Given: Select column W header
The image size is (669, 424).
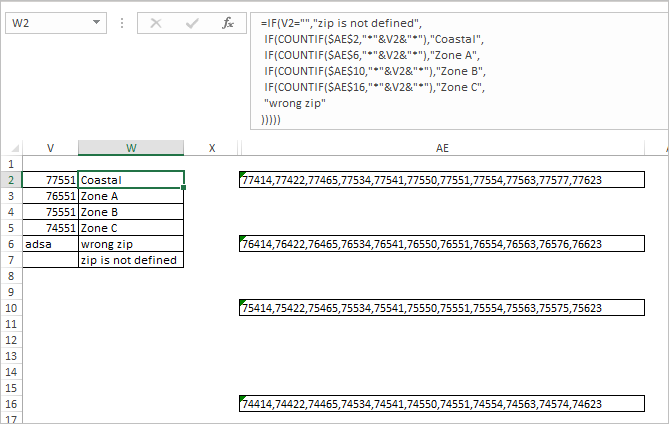Looking at the screenshot, I should click(131, 148).
